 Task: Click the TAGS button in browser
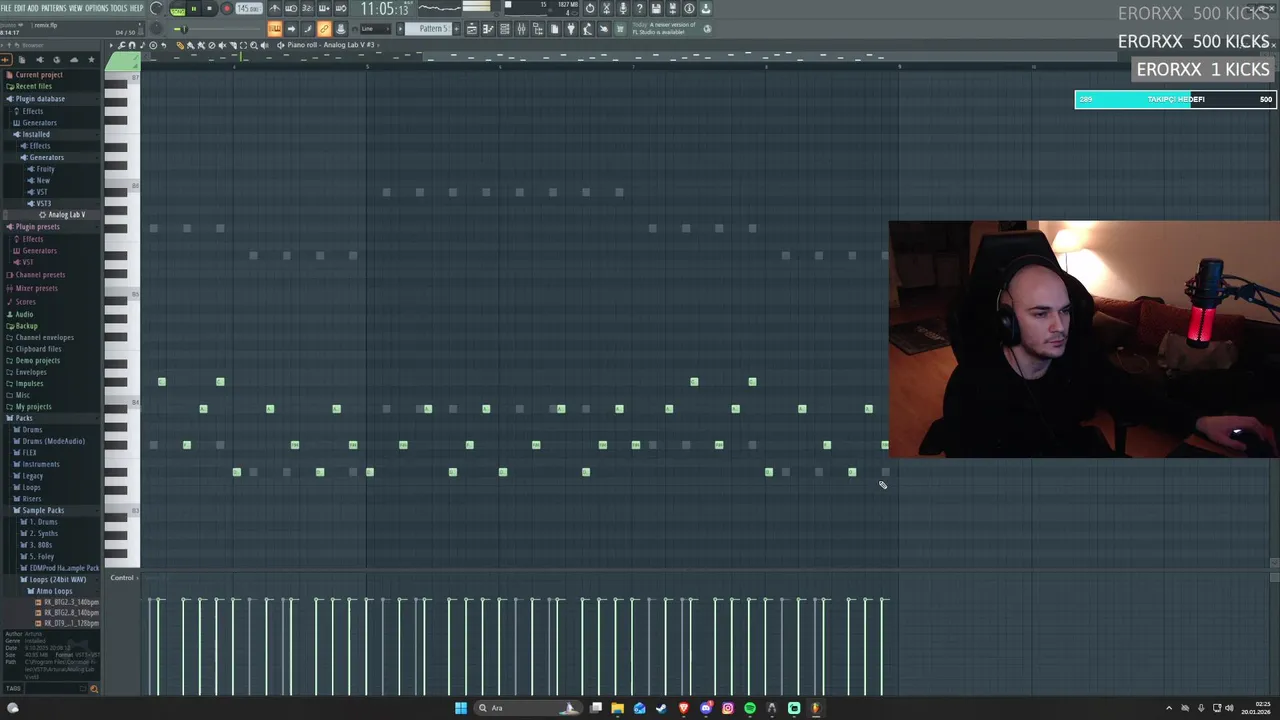tap(13, 688)
